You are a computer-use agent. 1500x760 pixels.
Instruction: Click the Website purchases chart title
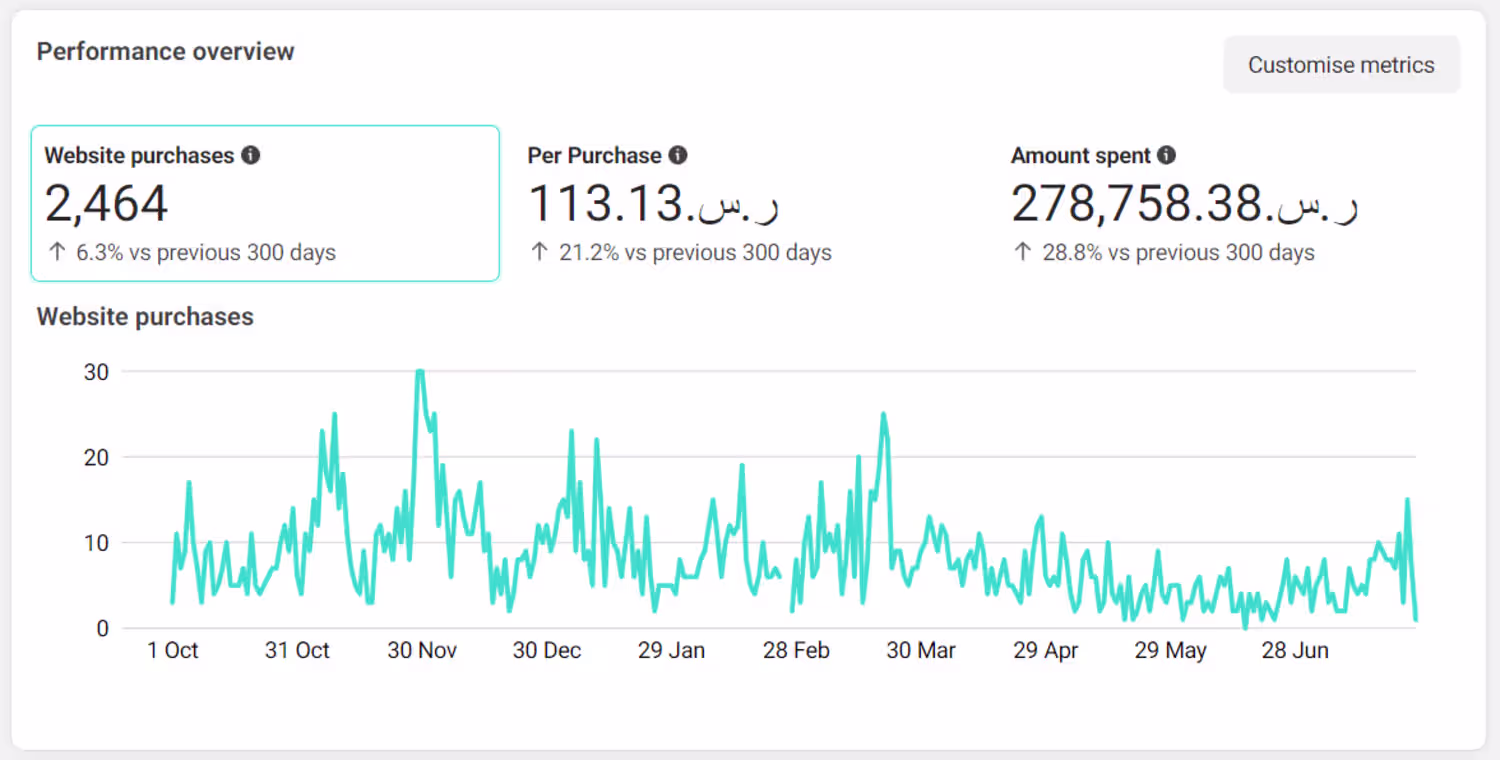coord(145,317)
